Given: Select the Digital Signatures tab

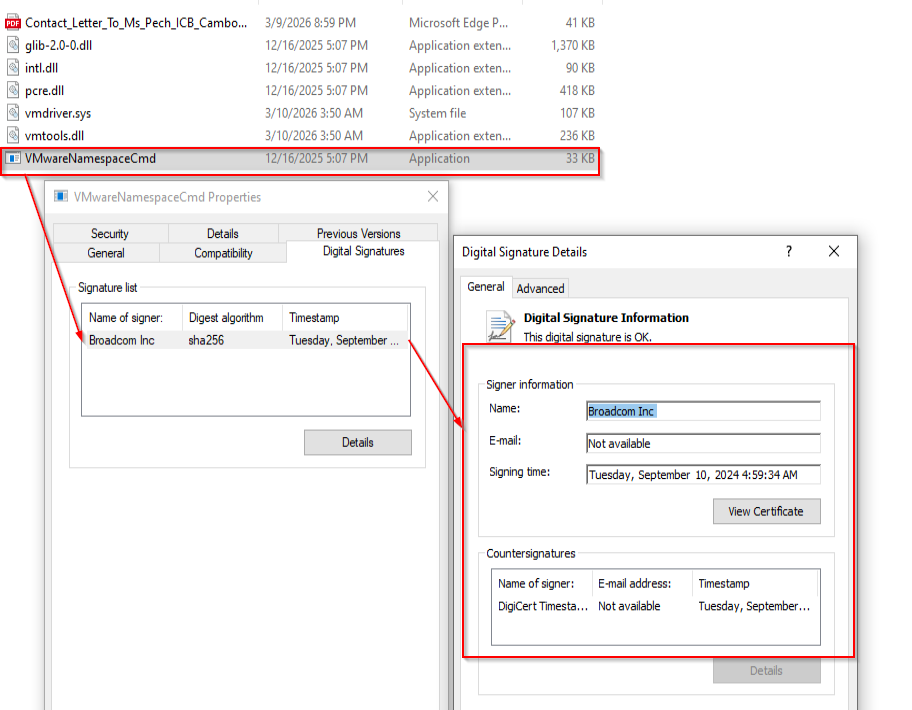Looking at the screenshot, I should pos(364,251).
